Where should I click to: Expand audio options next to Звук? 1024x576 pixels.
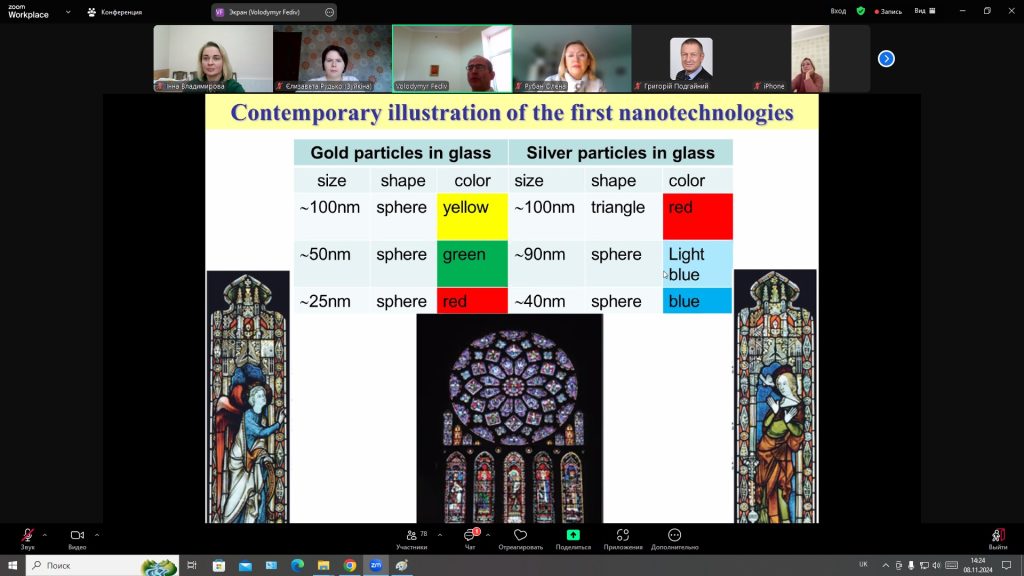pos(44,536)
